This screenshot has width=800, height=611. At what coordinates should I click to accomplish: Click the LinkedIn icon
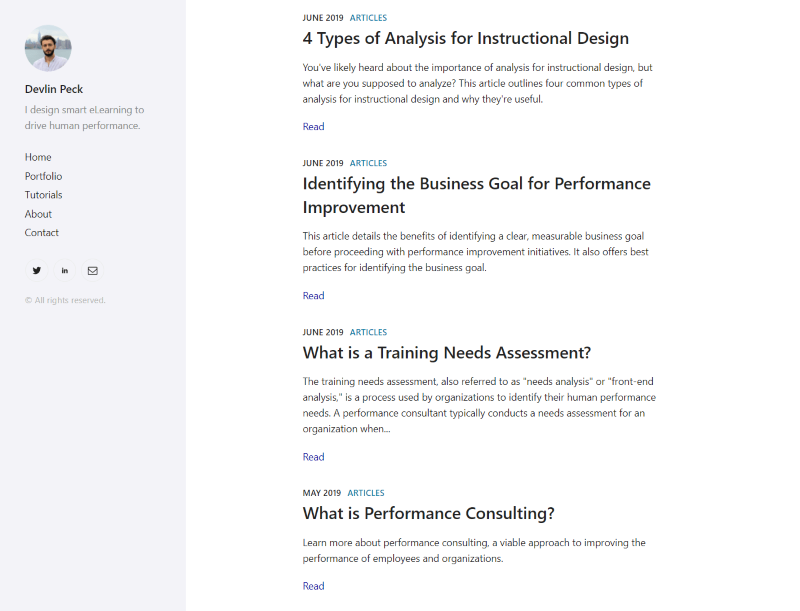pyautogui.click(x=64, y=270)
